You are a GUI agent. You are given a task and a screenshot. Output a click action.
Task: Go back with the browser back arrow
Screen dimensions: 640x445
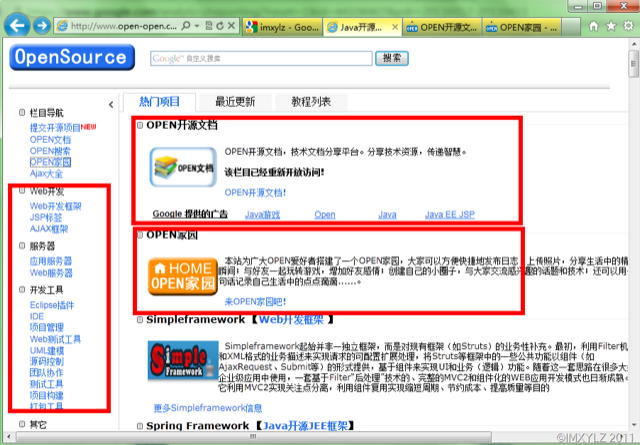17,26
